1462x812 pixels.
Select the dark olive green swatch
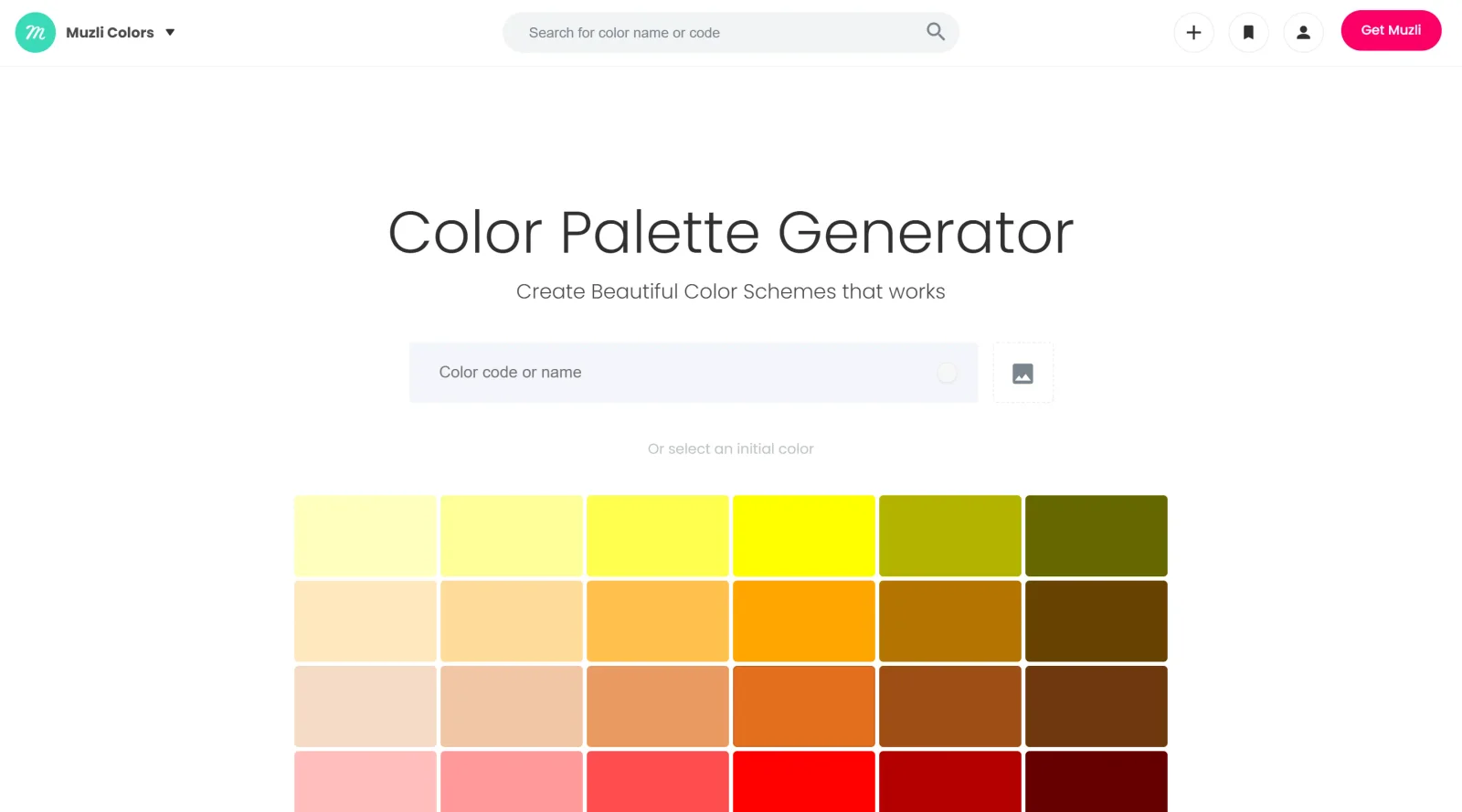[x=1096, y=536]
